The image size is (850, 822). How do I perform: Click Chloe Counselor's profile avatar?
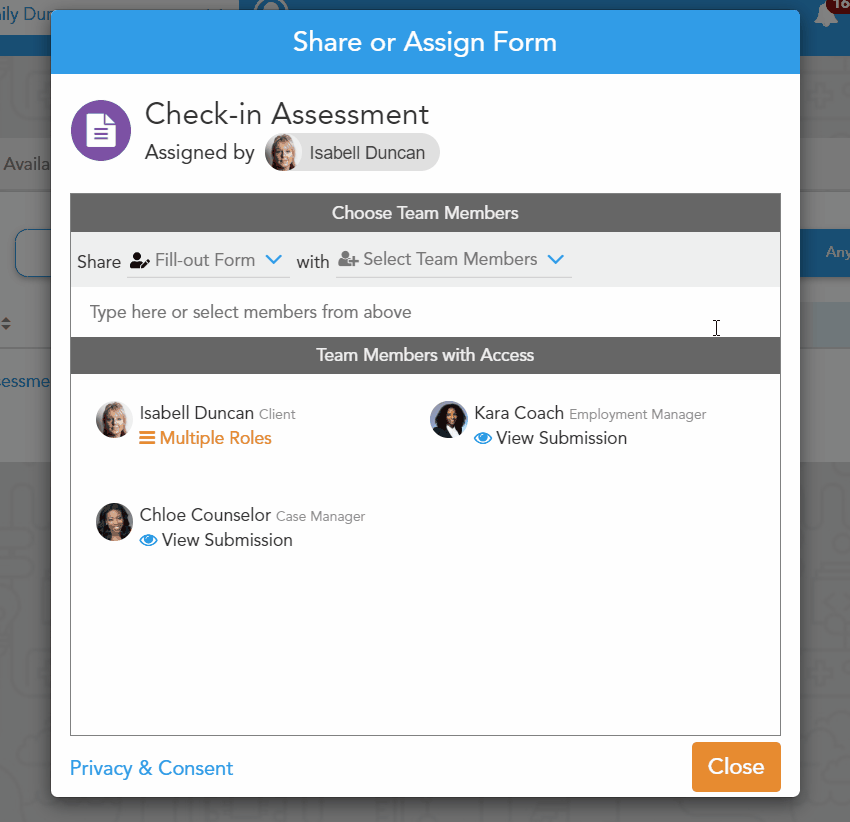click(114, 522)
